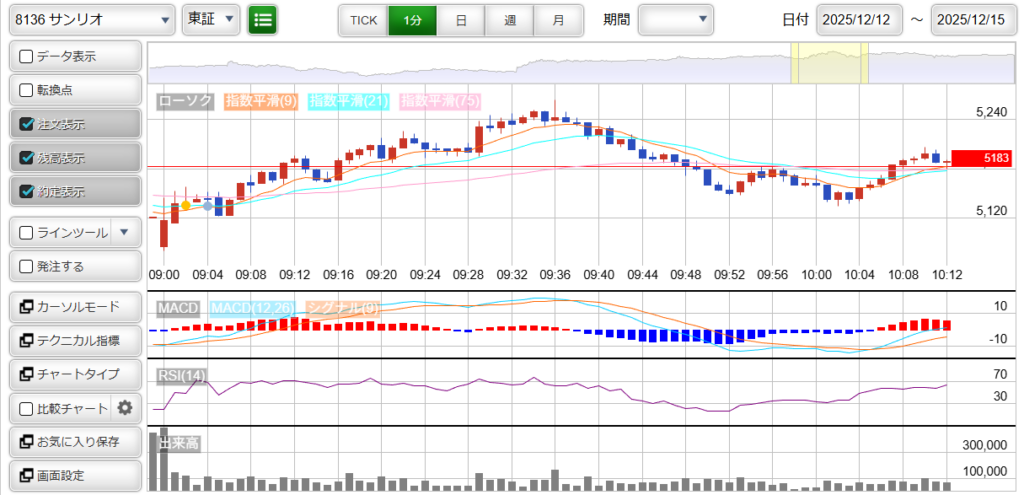Save chart with お気に入り保存
This screenshot has width=1024, height=495.
tap(74, 442)
